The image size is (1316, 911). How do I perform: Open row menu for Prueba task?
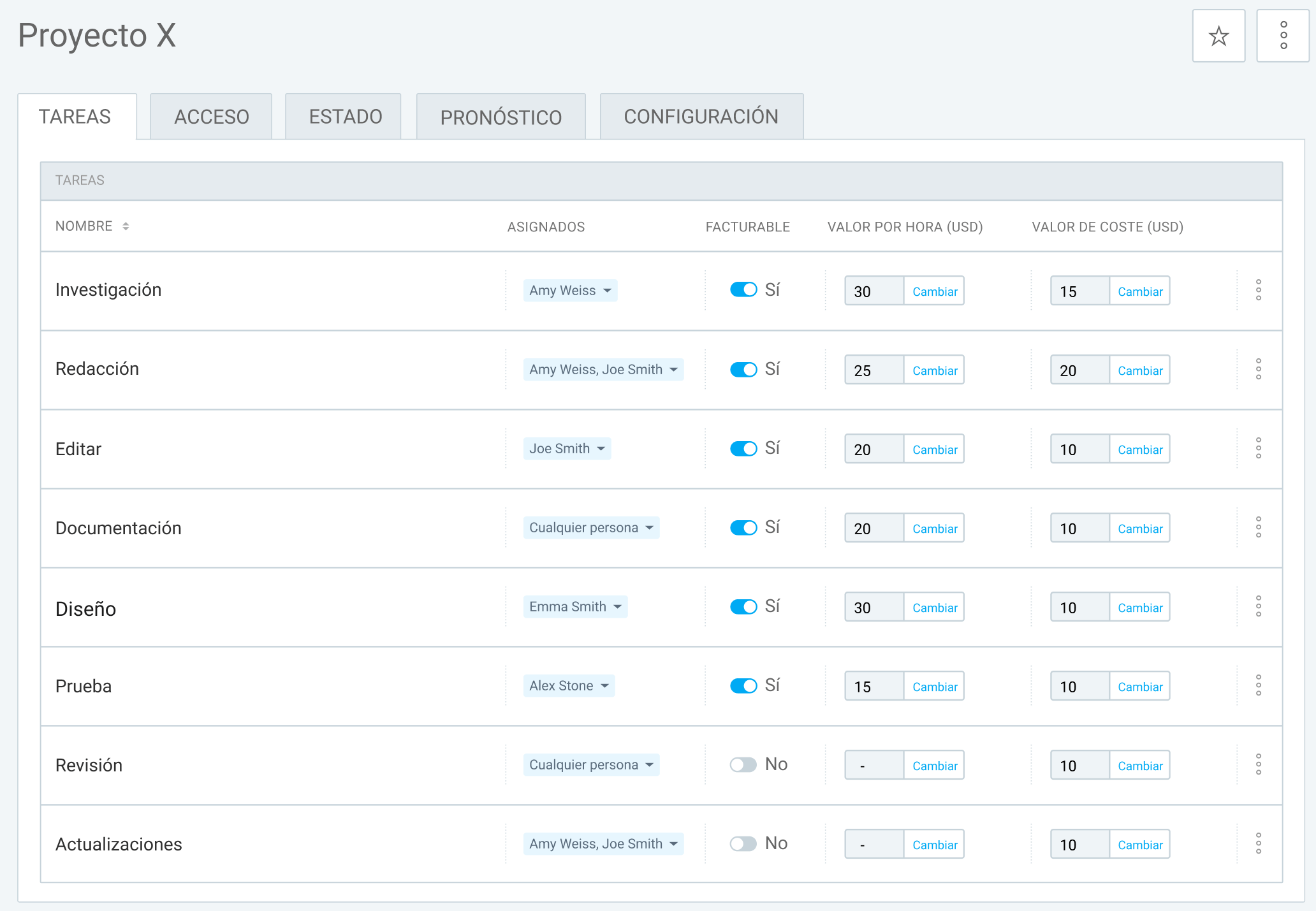tap(1259, 685)
